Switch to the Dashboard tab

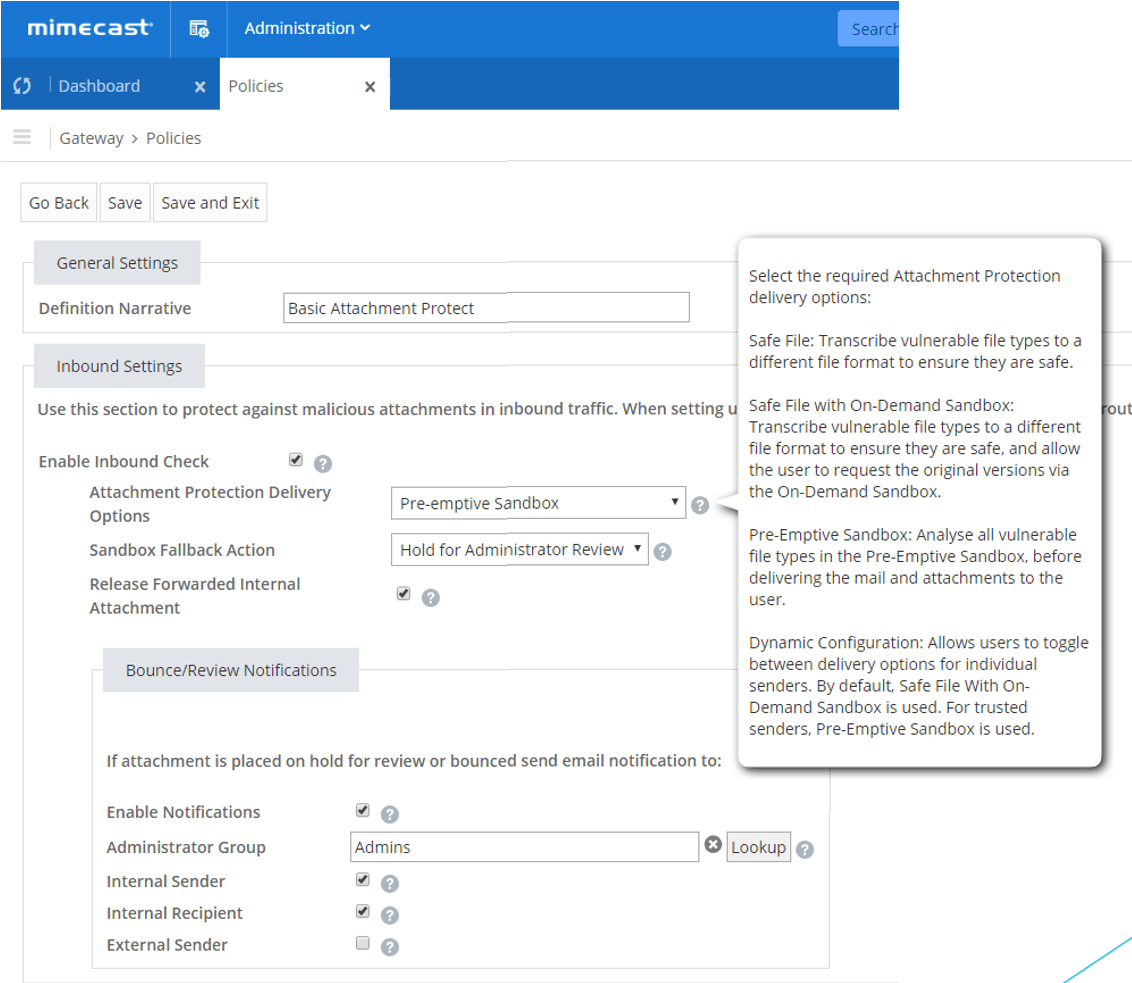[x=99, y=85]
